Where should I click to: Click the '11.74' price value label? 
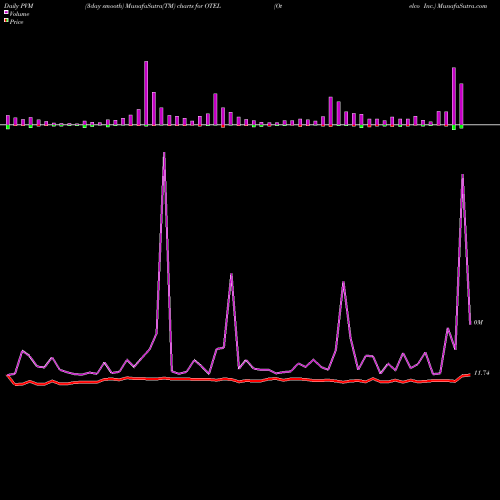coord(481,373)
